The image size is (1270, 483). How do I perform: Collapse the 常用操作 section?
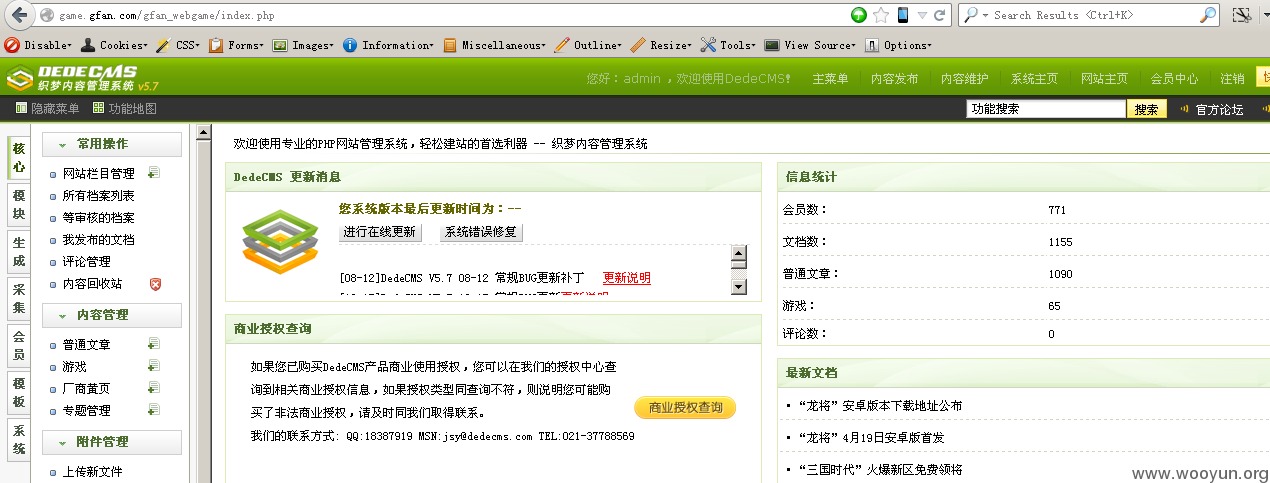(x=112, y=144)
